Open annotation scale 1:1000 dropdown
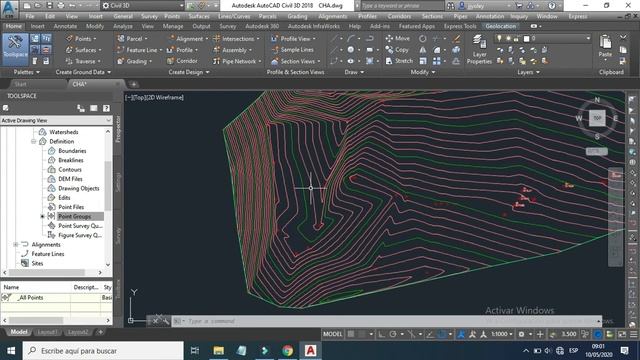Image resolution: width=640 pixels, height=360 pixels. 502,334
